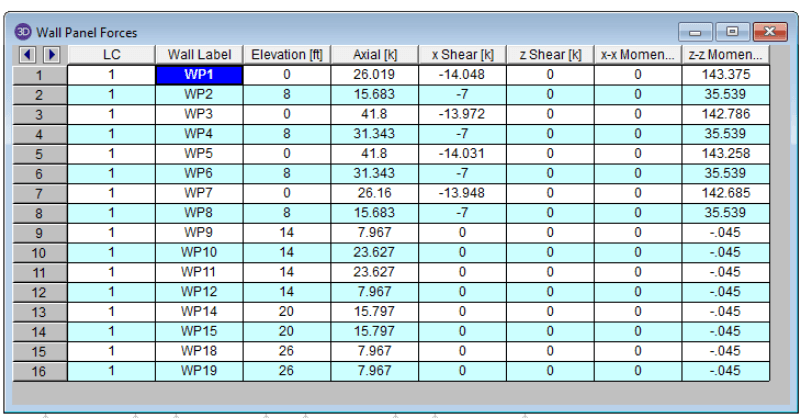800x418 pixels.
Task: Click the Elevation [ft] column header
Action: 287,54
